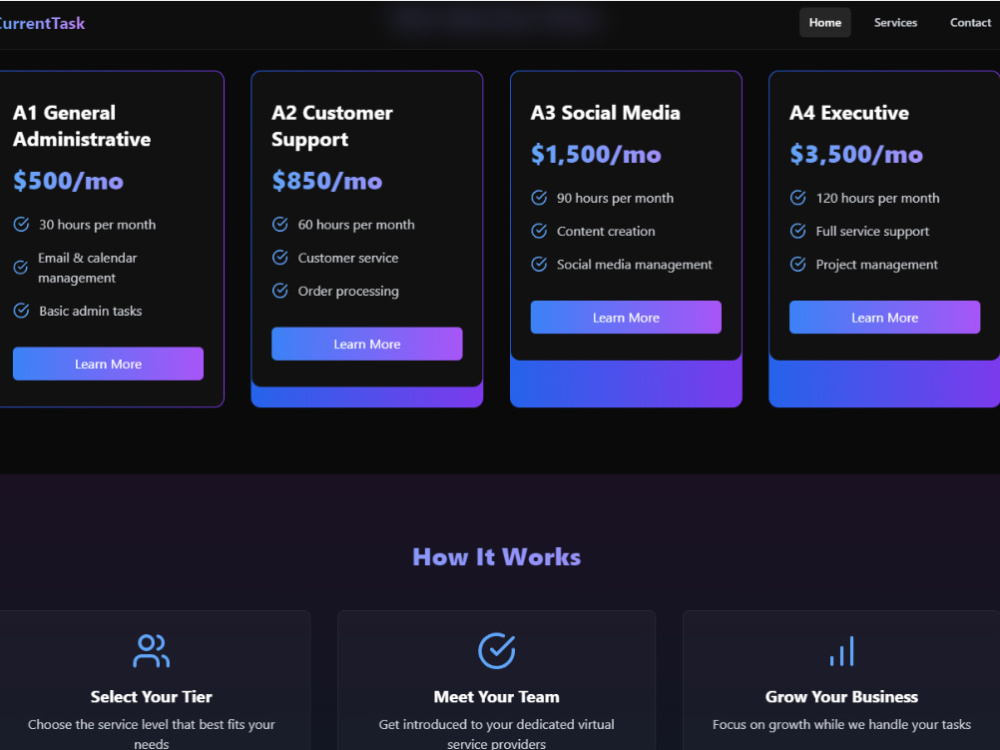Click 'Focus on growth' description text
The height and width of the screenshot is (750, 1000).
coord(841,724)
